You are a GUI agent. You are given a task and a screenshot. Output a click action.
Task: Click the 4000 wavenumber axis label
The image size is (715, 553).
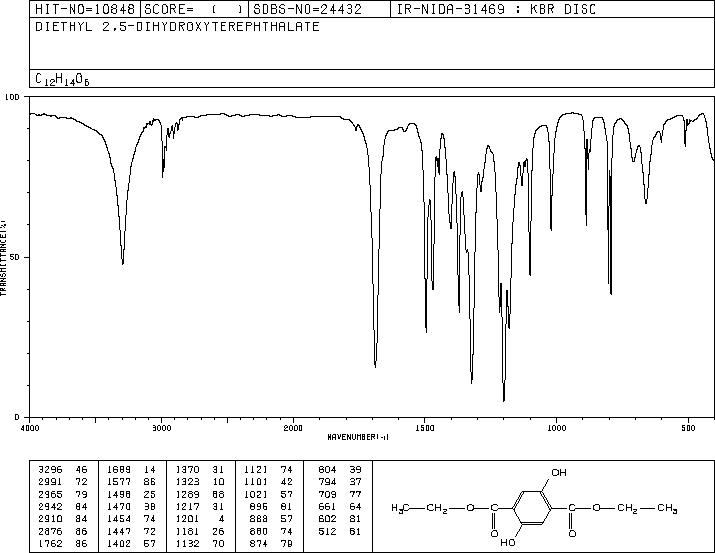pyautogui.click(x=30, y=428)
